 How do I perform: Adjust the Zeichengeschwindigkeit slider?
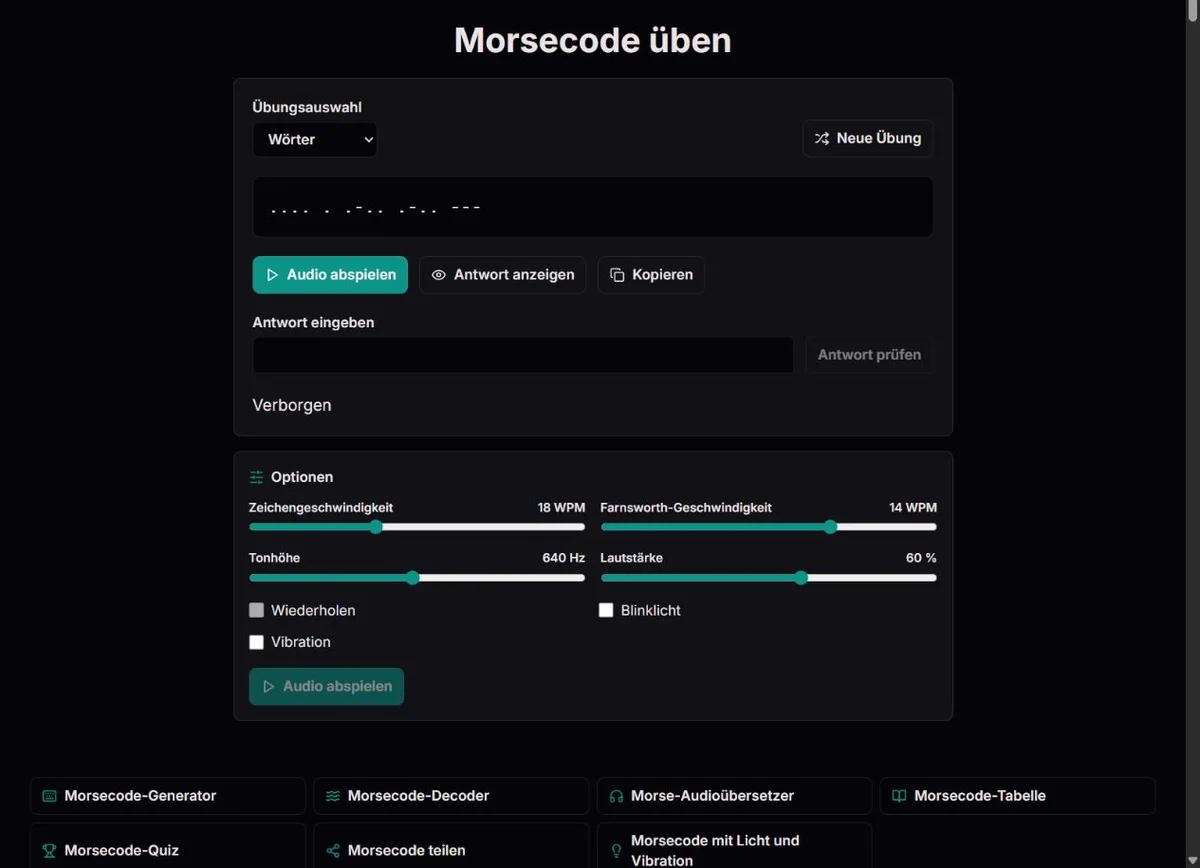click(417, 527)
